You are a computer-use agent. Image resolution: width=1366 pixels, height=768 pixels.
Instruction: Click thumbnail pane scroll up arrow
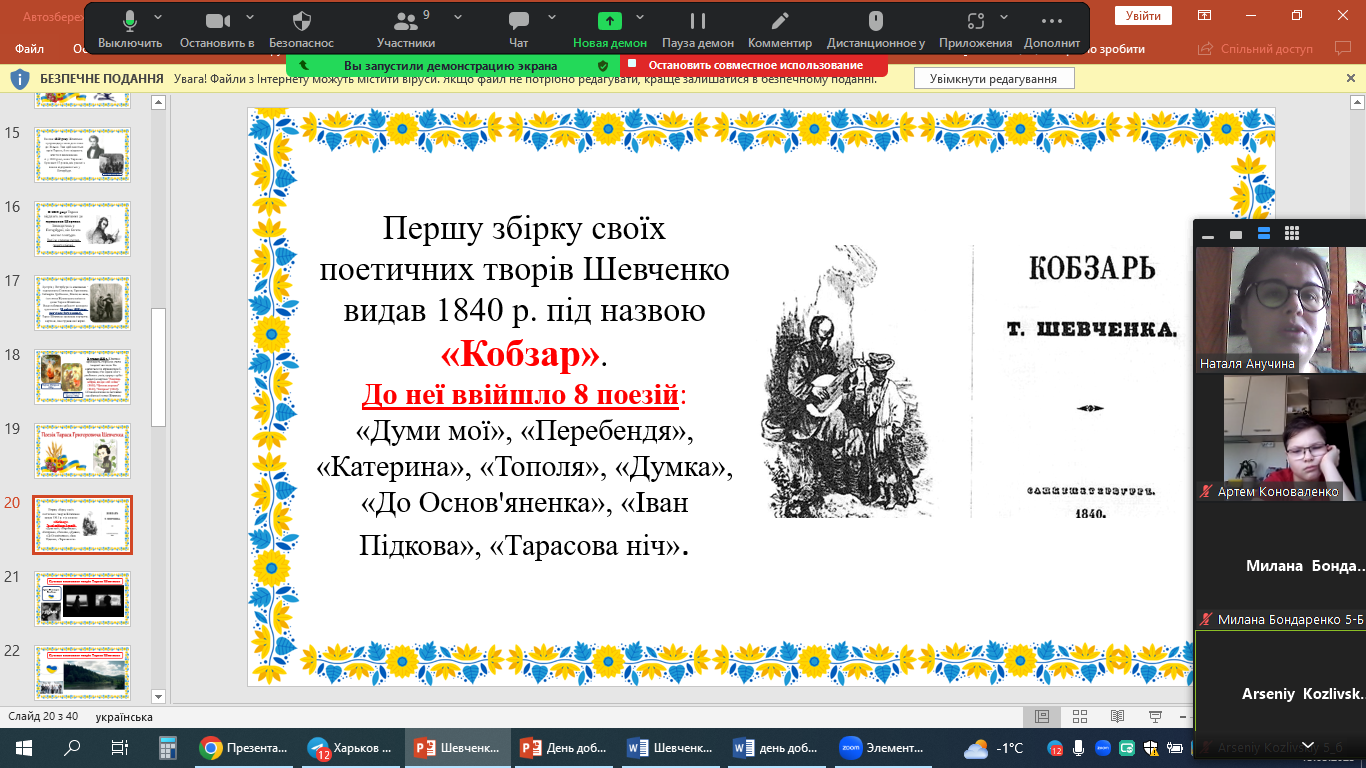(x=158, y=102)
